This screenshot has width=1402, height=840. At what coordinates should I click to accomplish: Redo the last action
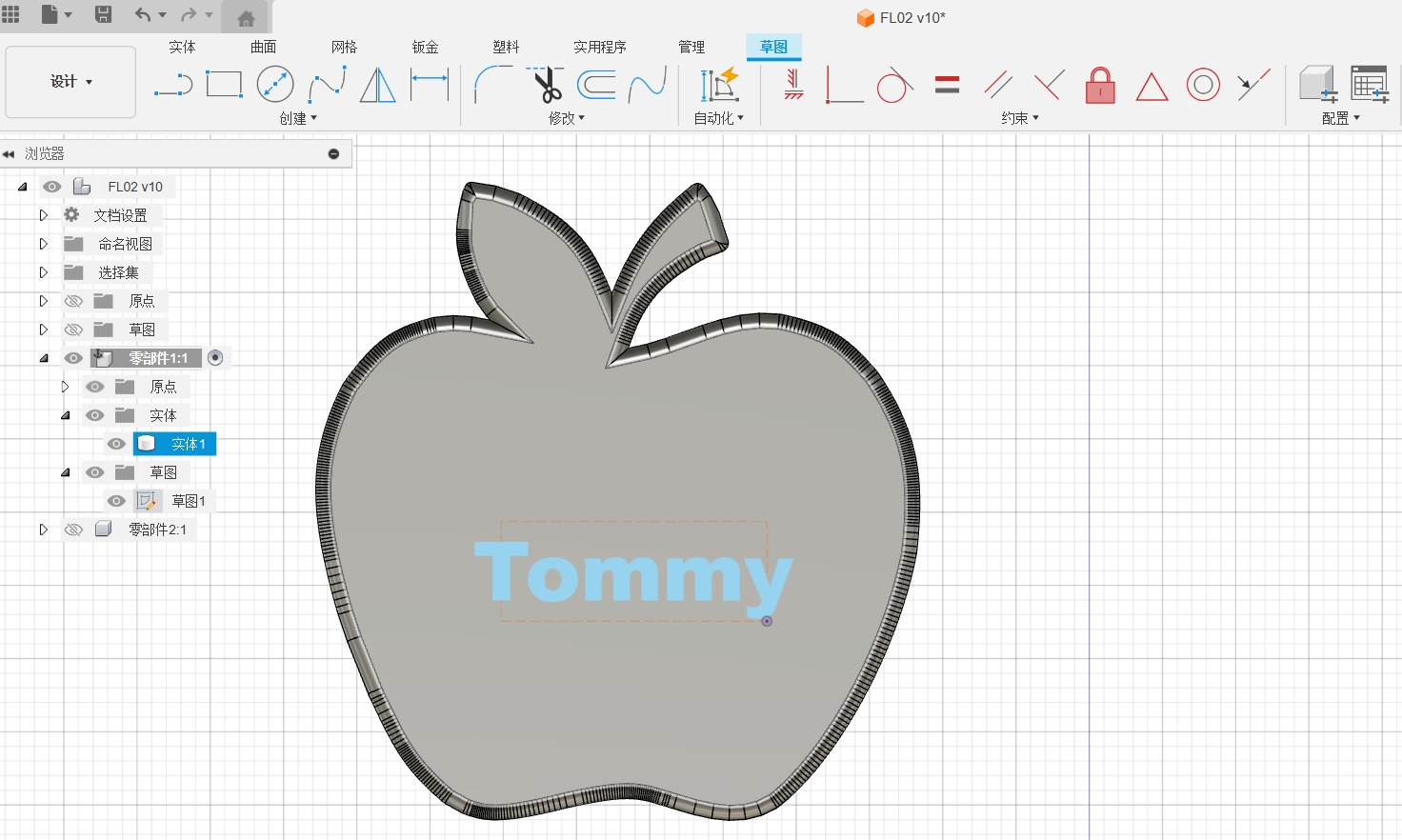tap(189, 14)
